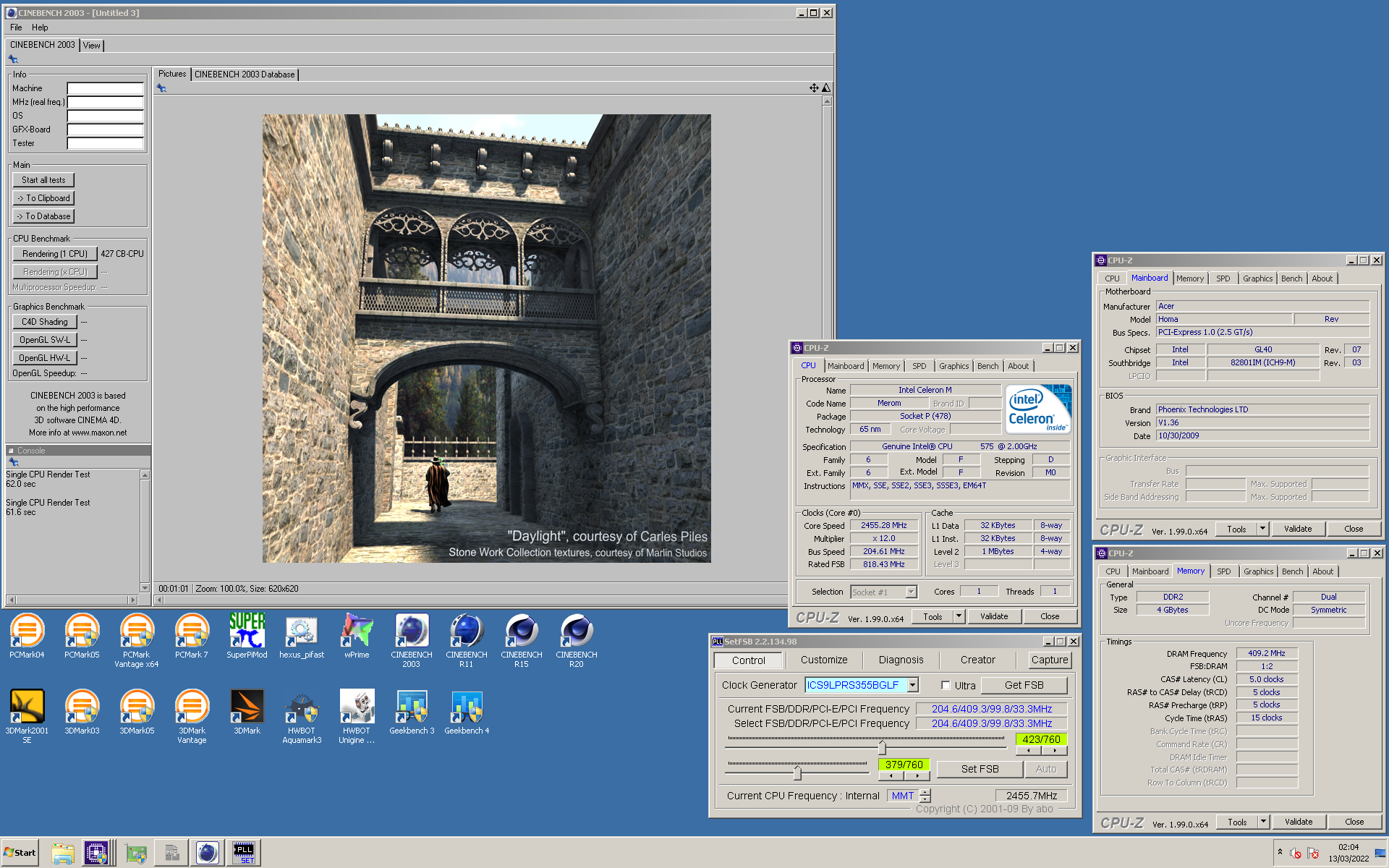The width and height of the screenshot is (1389, 868).
Task: Open Graphics tab in CPU-Z Memory window
Action: click(1258, 571)
